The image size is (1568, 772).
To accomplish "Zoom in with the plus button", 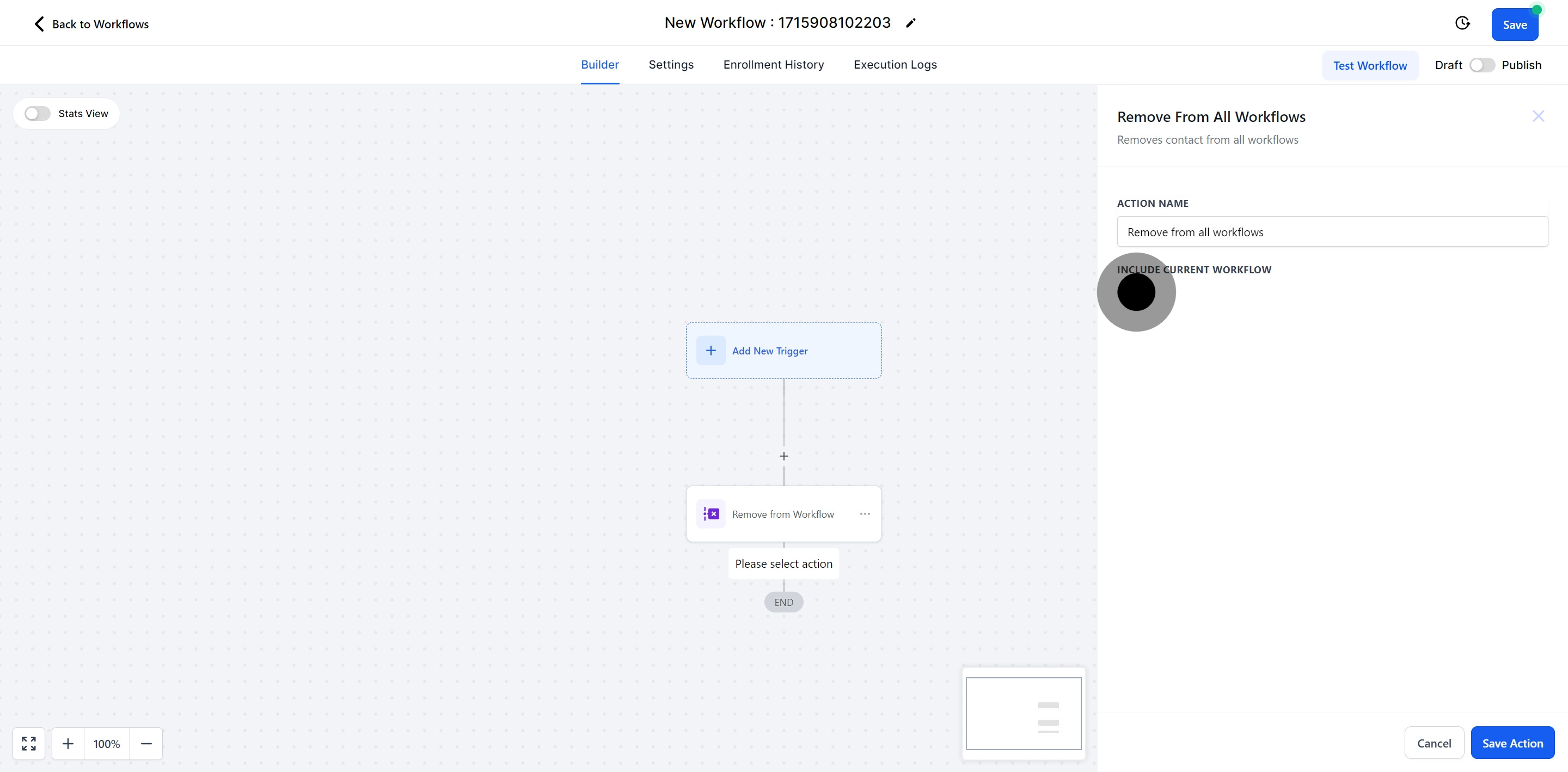I will click(x=68, y=743).
